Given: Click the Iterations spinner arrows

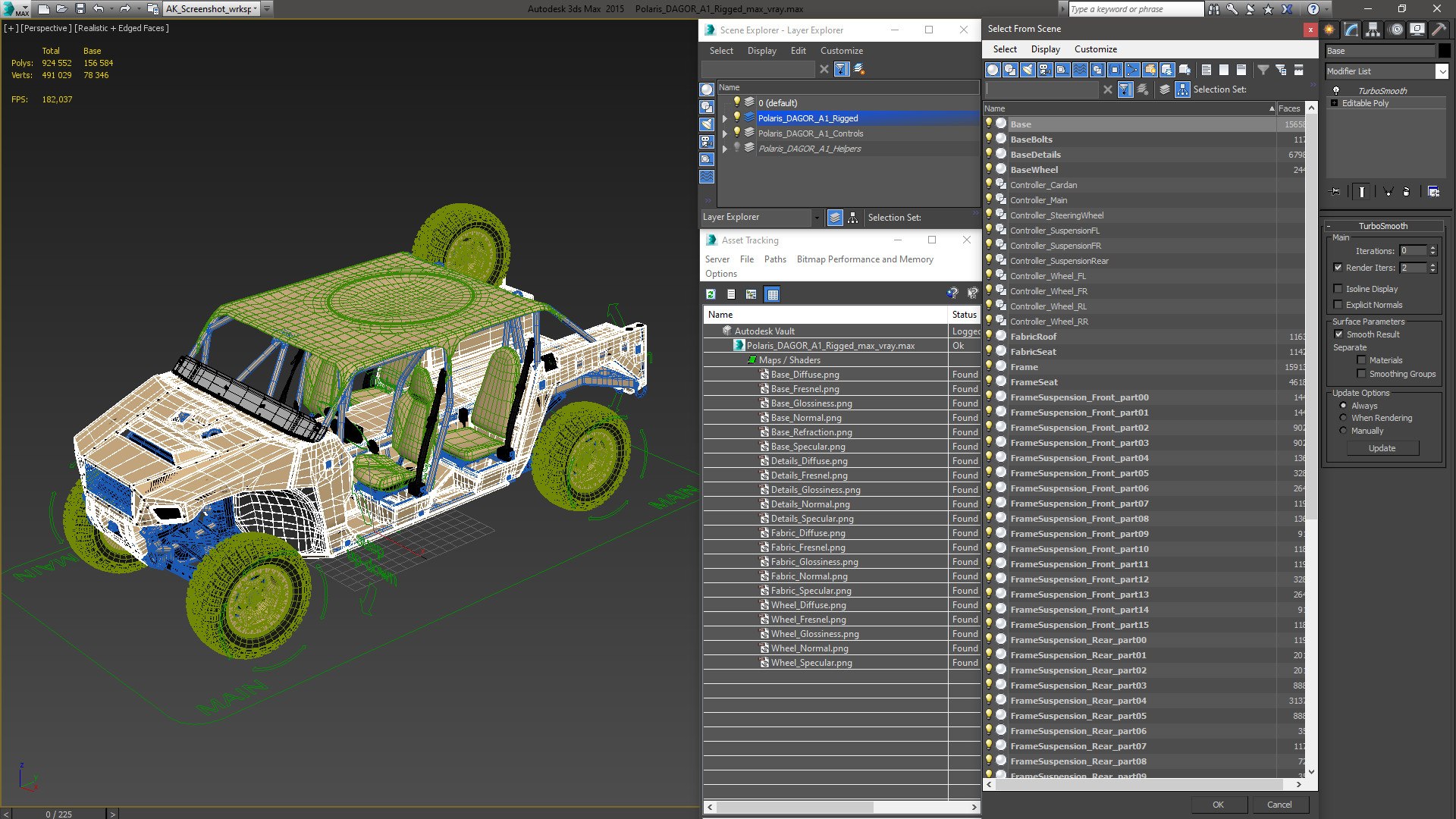Looking at the screenshot, I should 1432,251.
